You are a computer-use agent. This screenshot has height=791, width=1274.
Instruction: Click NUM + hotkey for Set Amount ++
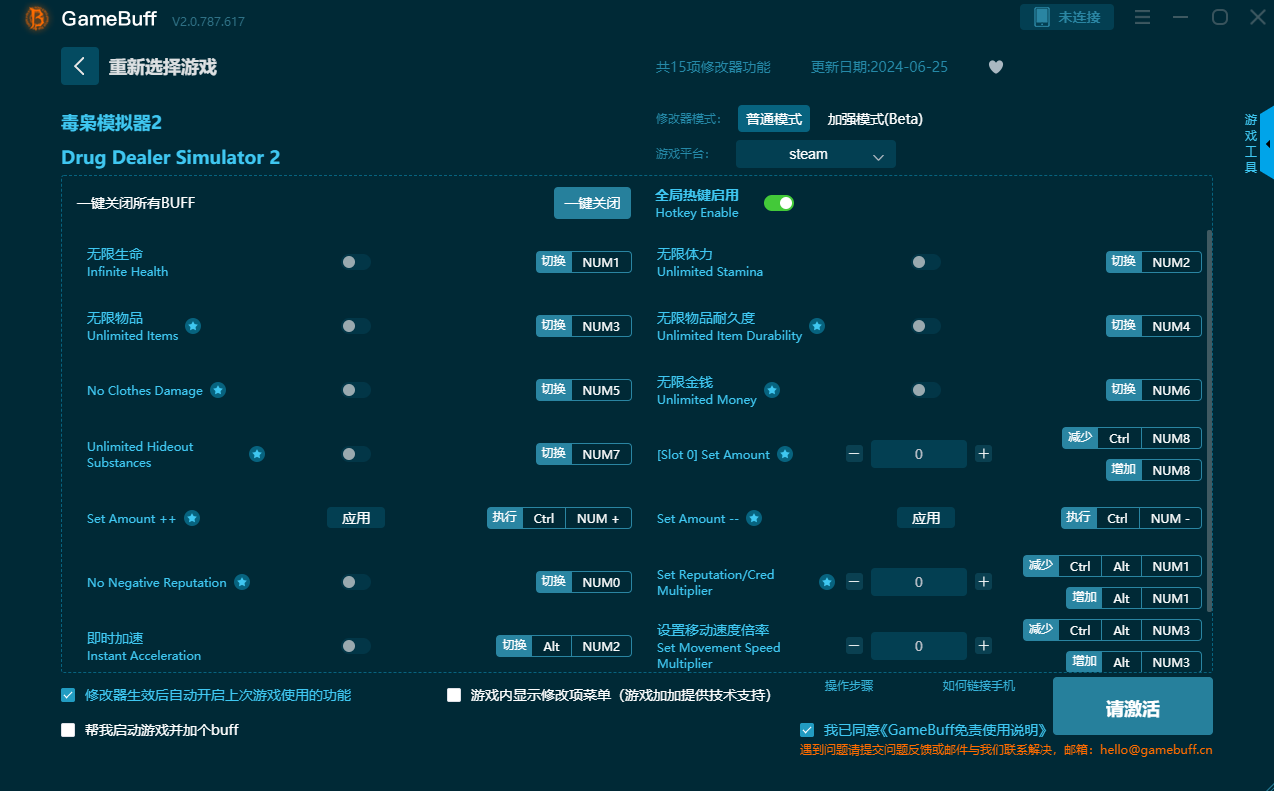[x=598, y=518]
